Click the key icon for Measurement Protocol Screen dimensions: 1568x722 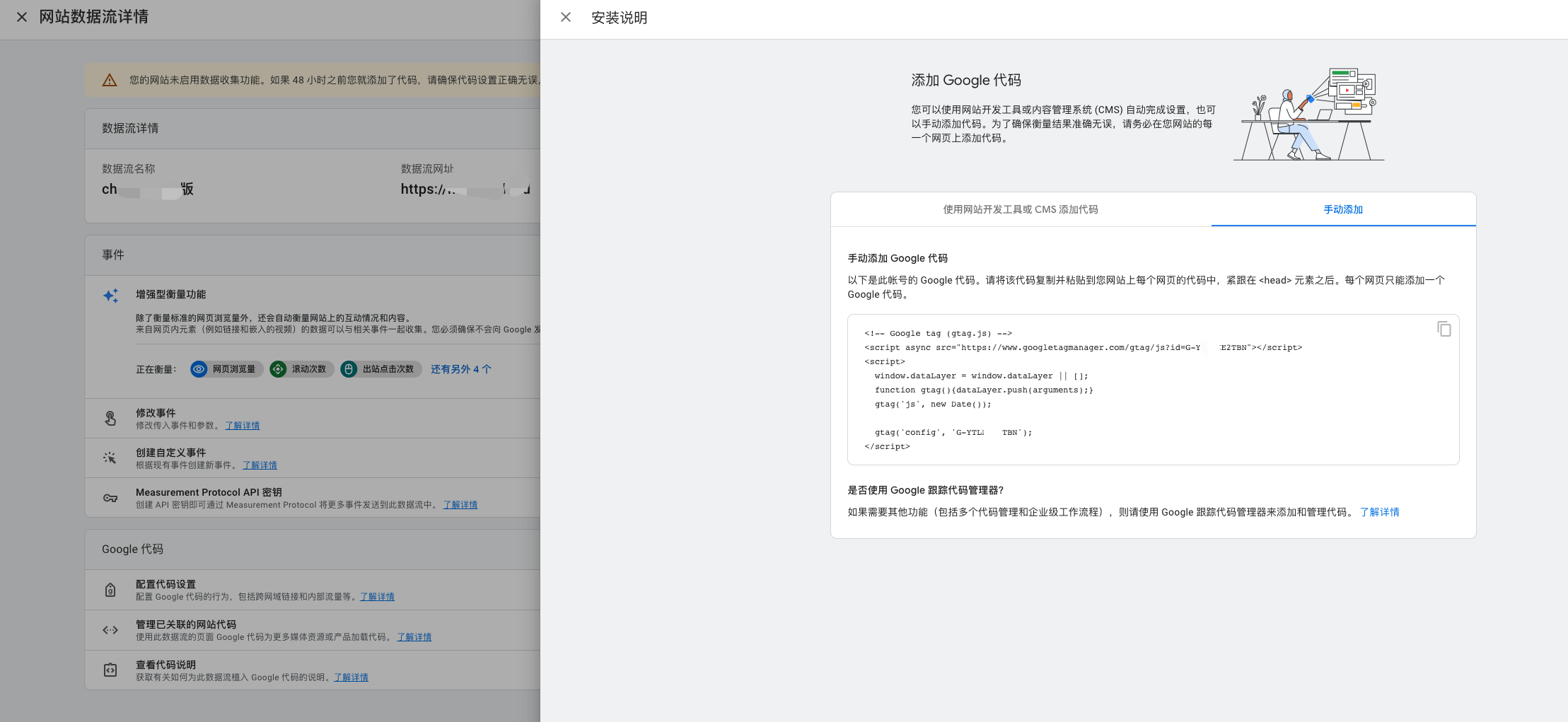point(110,498)
